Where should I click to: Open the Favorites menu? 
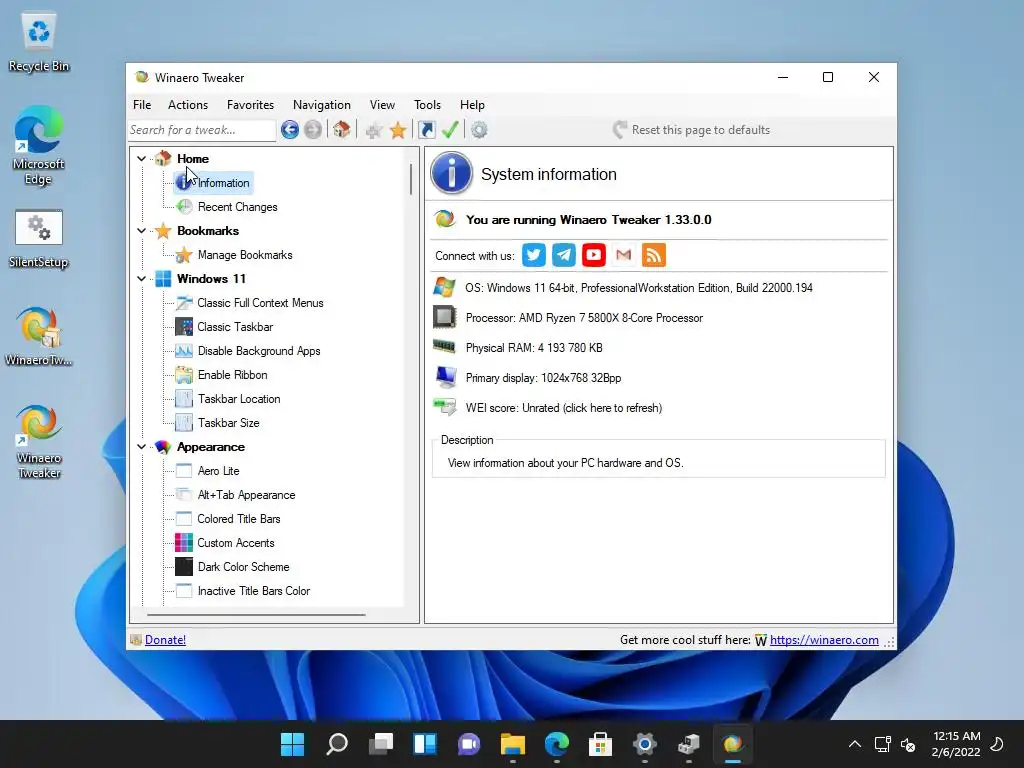(250, 104)
